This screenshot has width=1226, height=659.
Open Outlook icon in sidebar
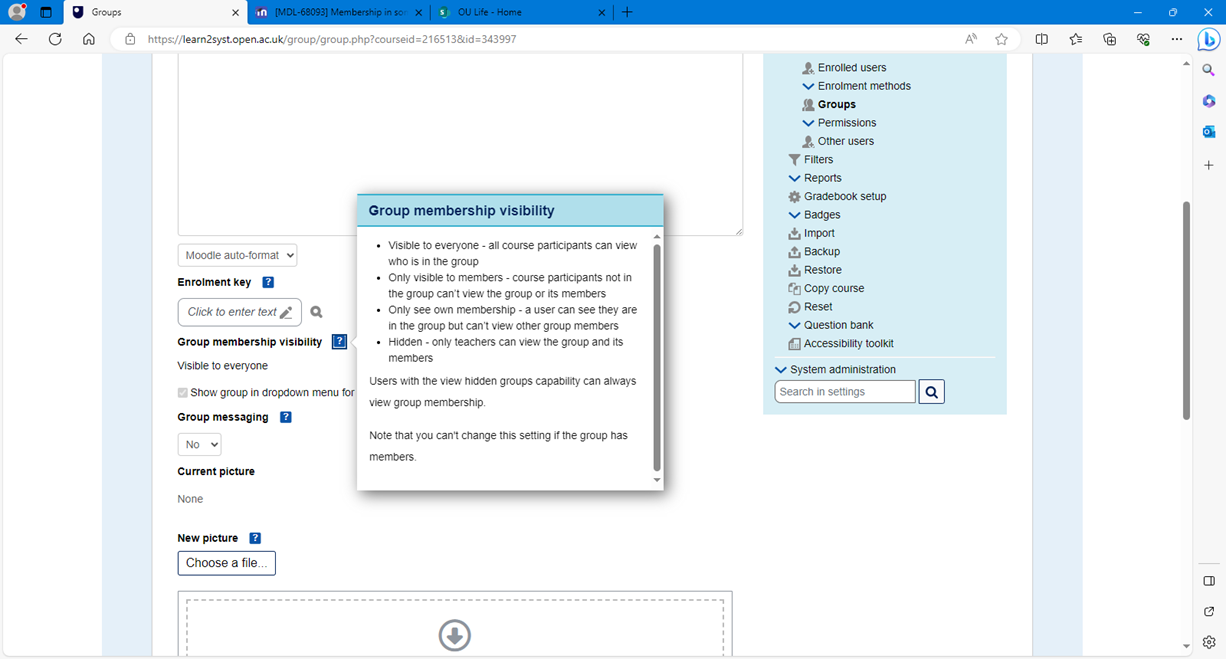1209,132
